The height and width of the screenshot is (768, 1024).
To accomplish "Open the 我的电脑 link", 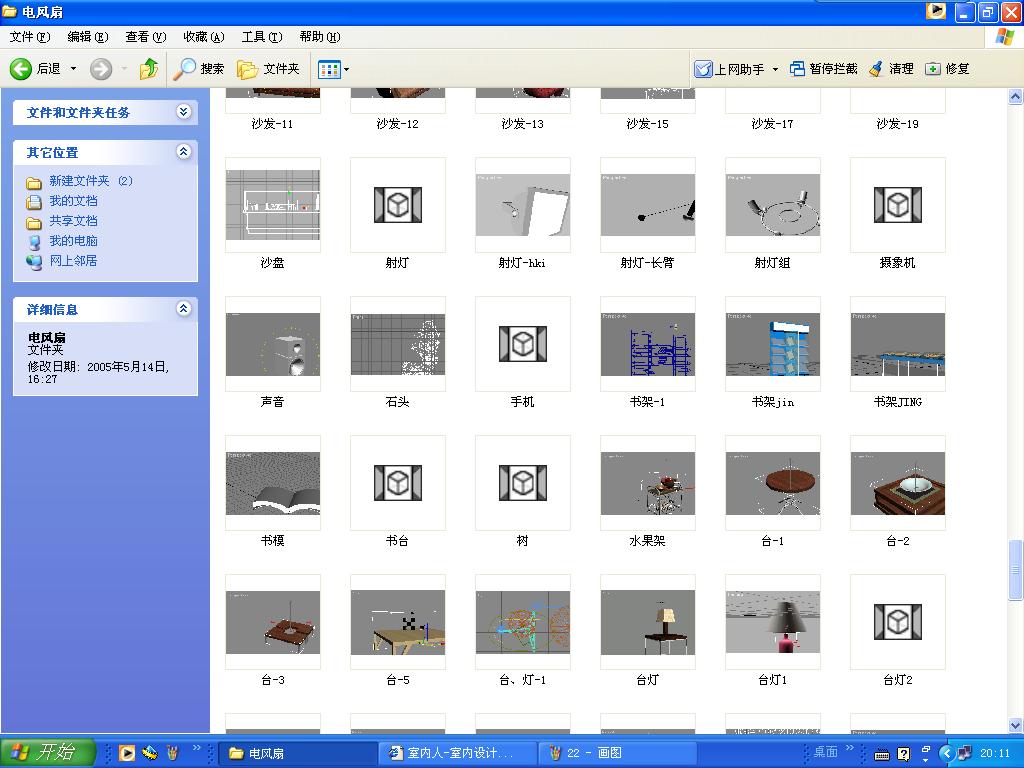I will coord(73,241).
